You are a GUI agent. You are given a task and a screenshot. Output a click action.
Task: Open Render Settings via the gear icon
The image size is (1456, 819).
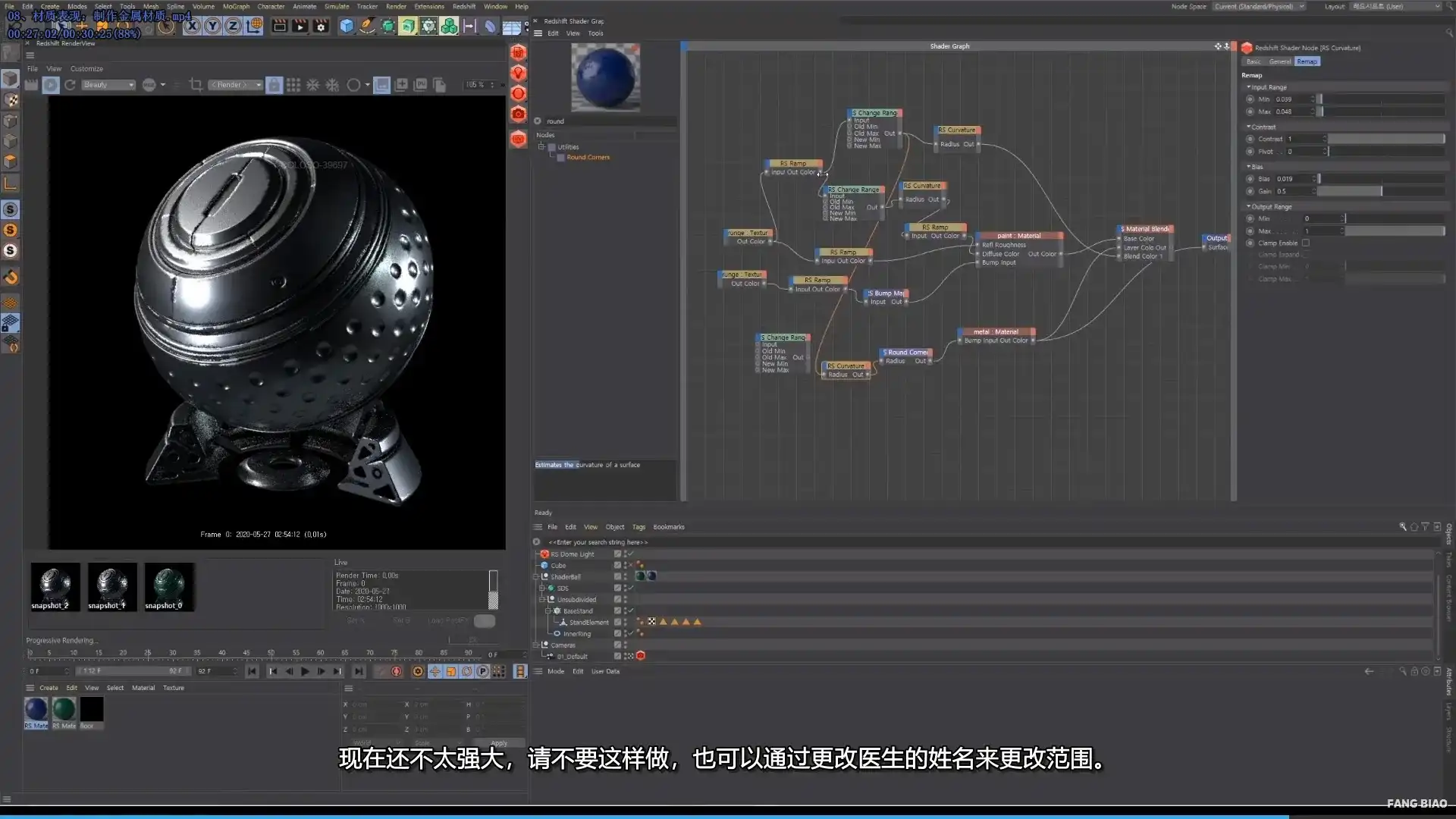pos(321,25)
